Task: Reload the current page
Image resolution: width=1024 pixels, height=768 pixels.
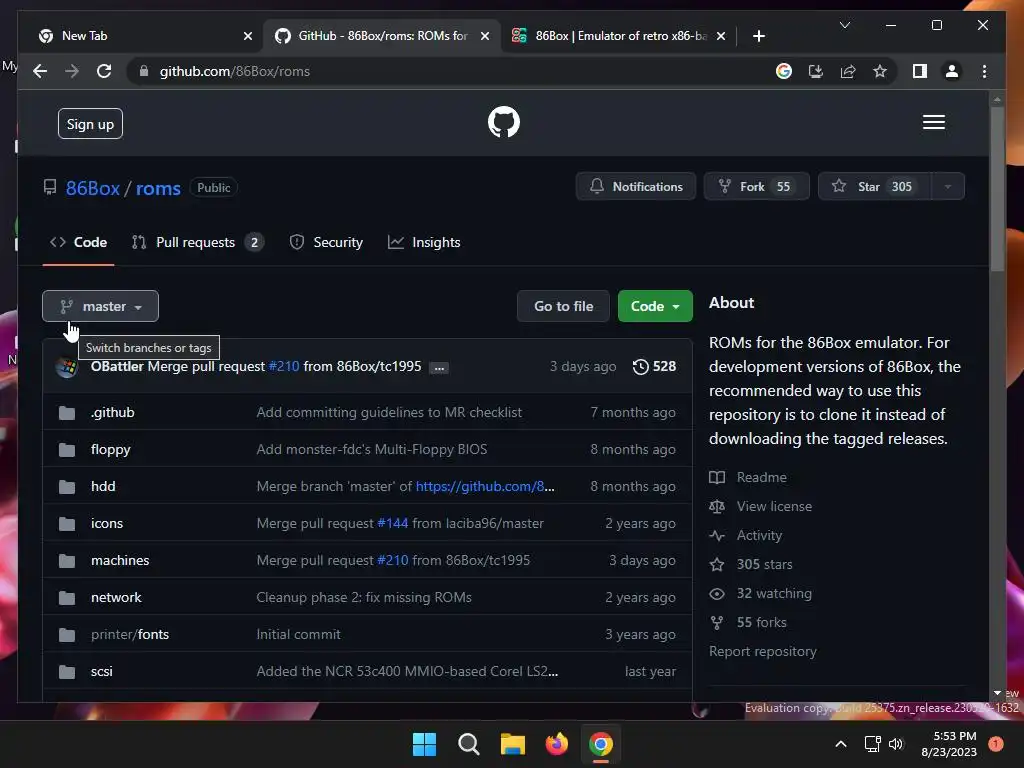Action: pyautogui.click(x=104, y=71)
